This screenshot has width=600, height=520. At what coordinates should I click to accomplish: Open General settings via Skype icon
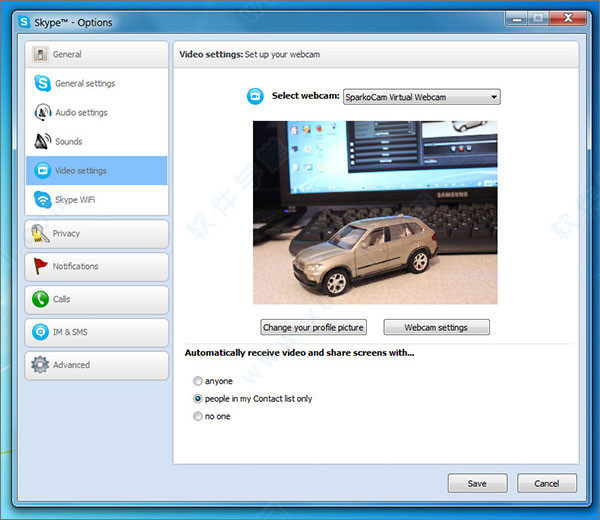[42, 83]
